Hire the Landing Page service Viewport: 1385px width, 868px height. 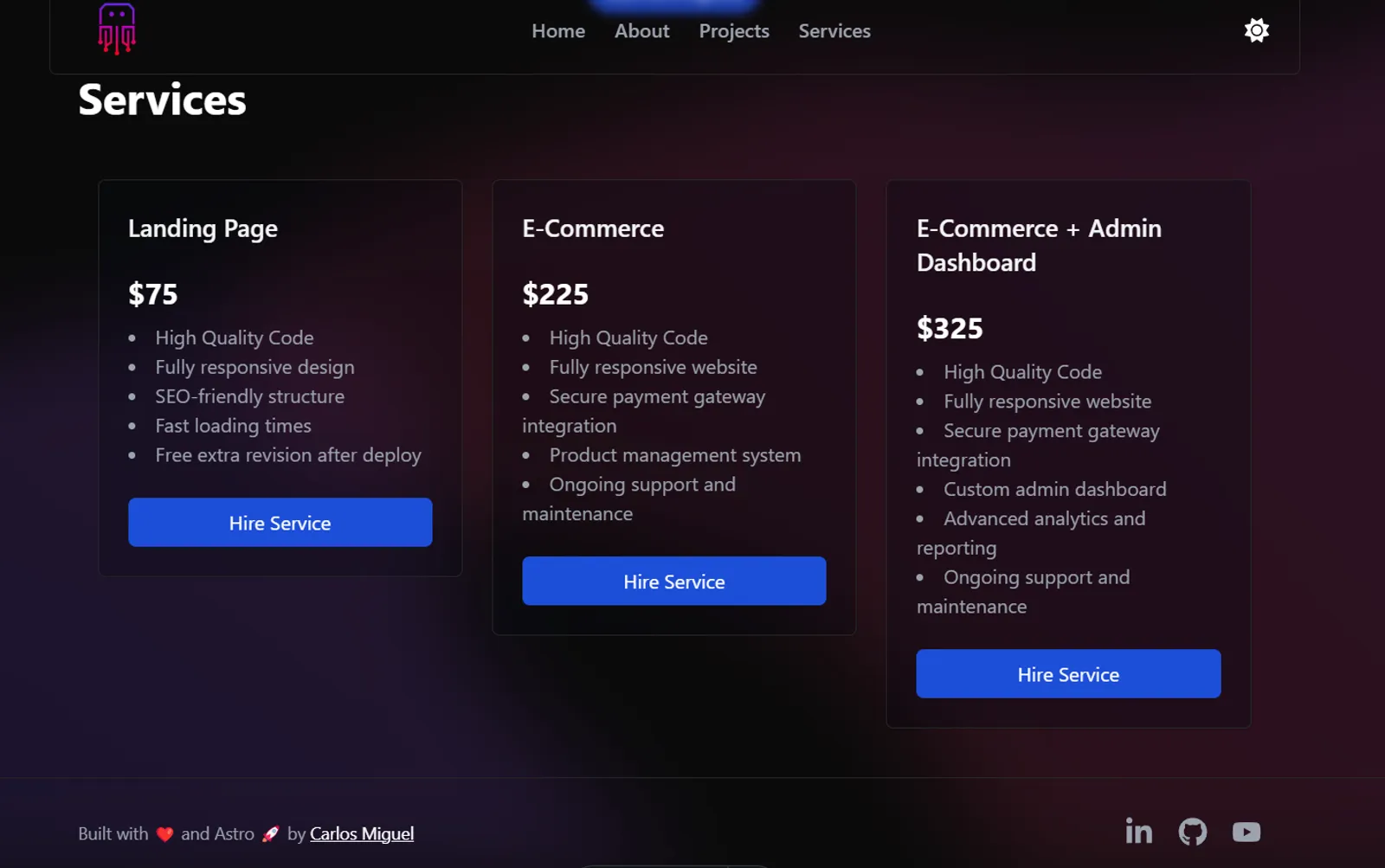click(280, 523)
